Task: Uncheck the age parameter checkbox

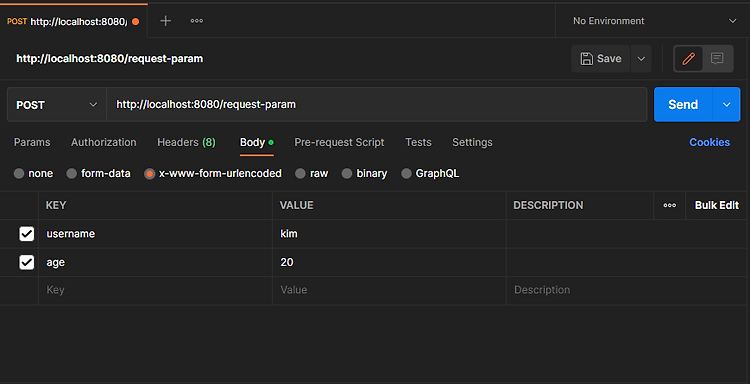Action: tap(26, 263)
